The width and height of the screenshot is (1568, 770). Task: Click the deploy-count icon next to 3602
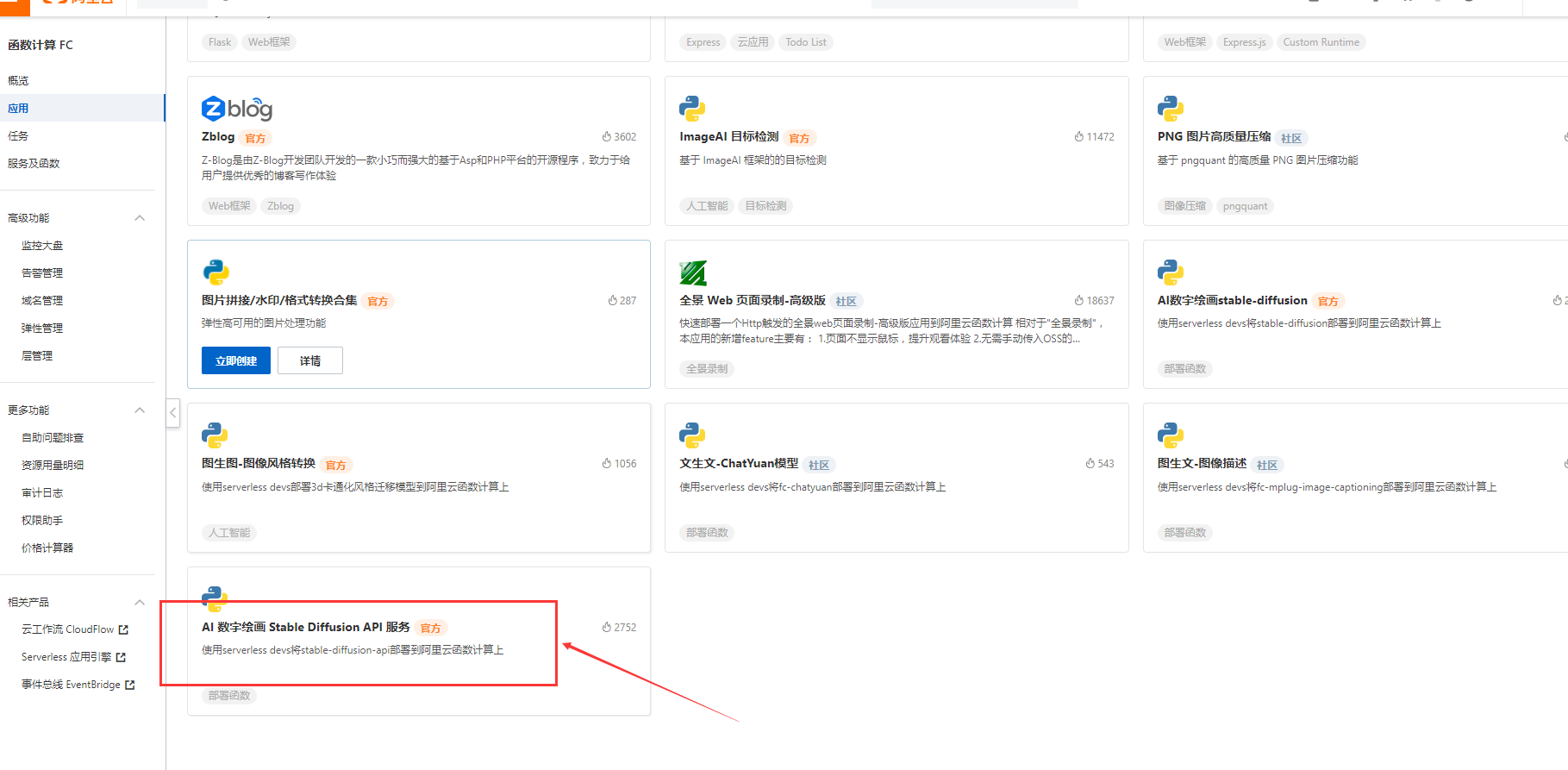click(607, 136)
